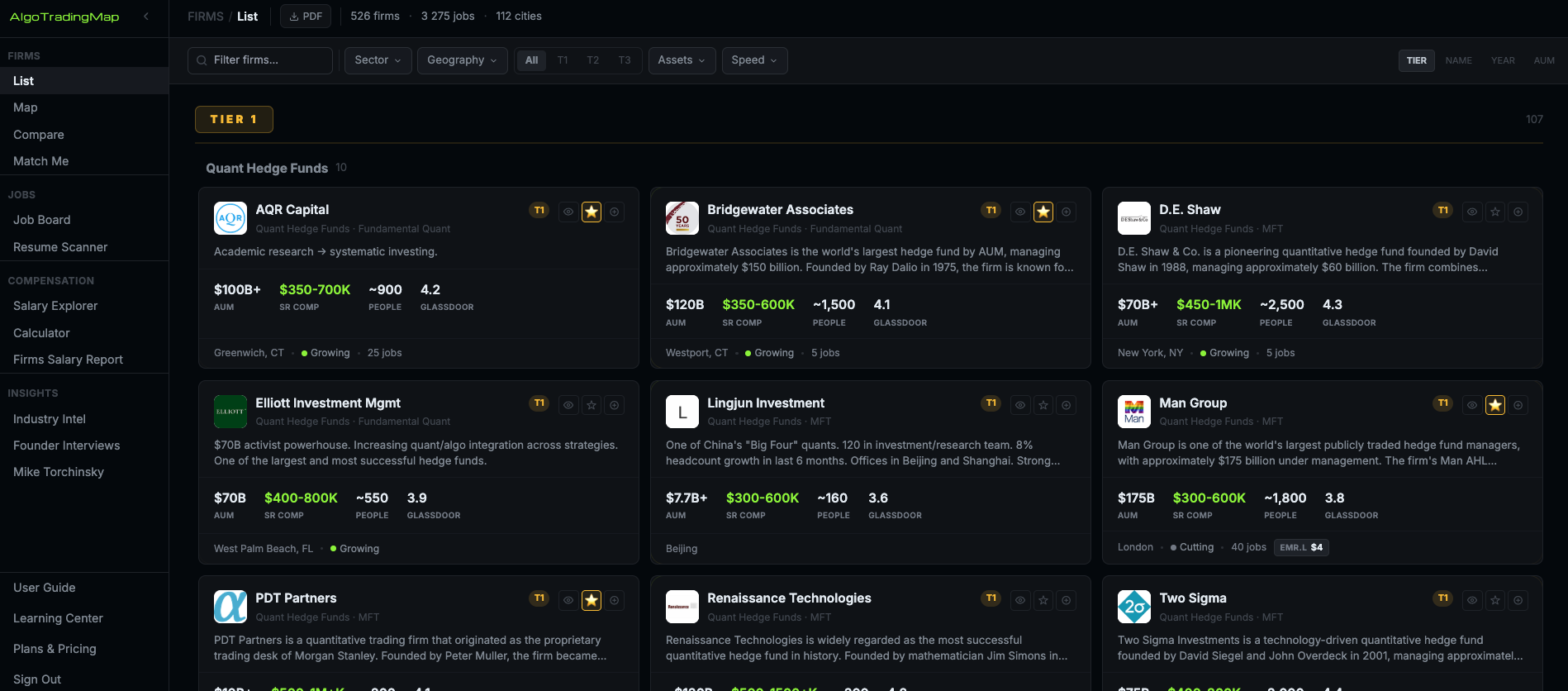
Task: Open Map in sidebar
Action: (x=84, y=107)
